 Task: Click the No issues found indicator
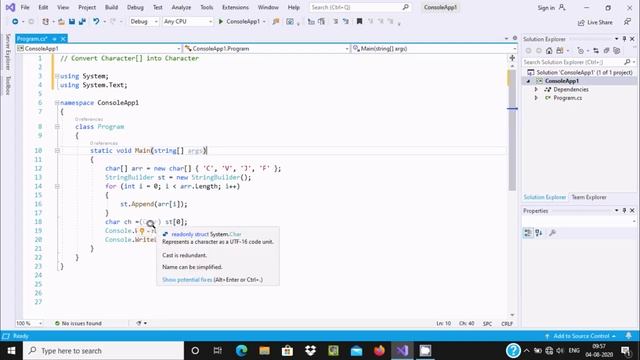(78, 323)
